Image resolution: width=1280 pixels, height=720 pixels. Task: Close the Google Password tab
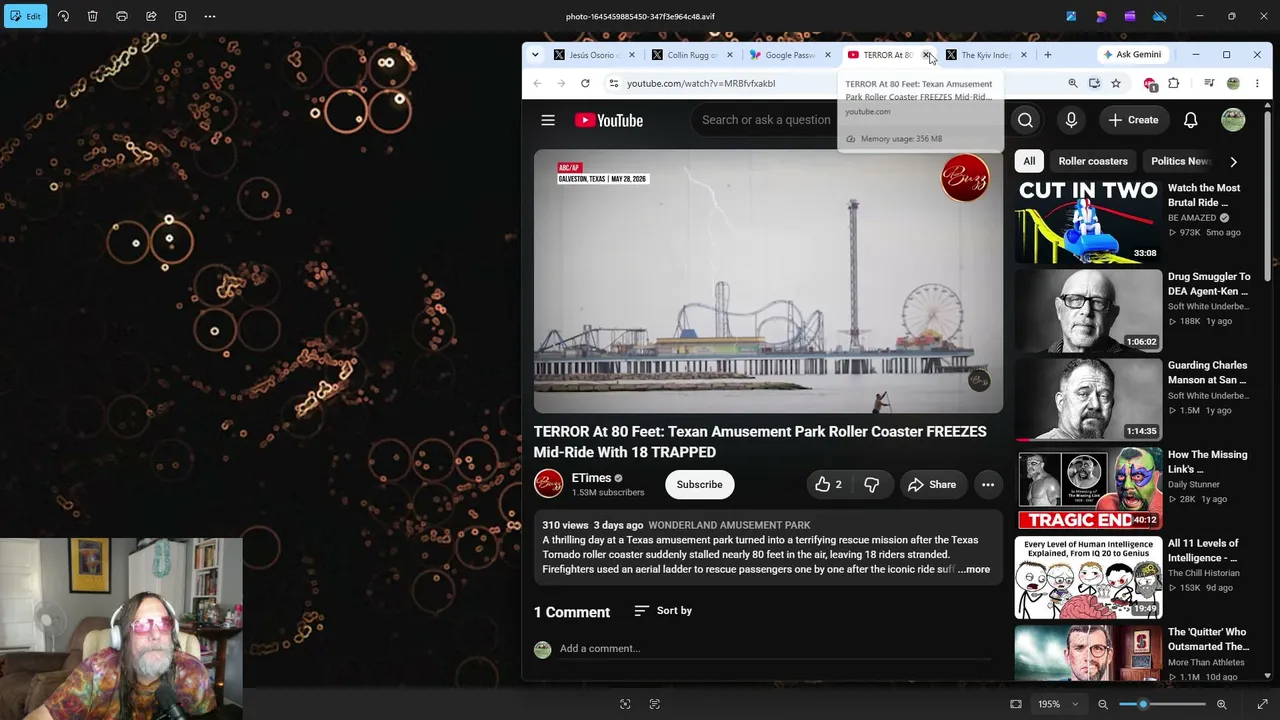(x=828, y=55)
